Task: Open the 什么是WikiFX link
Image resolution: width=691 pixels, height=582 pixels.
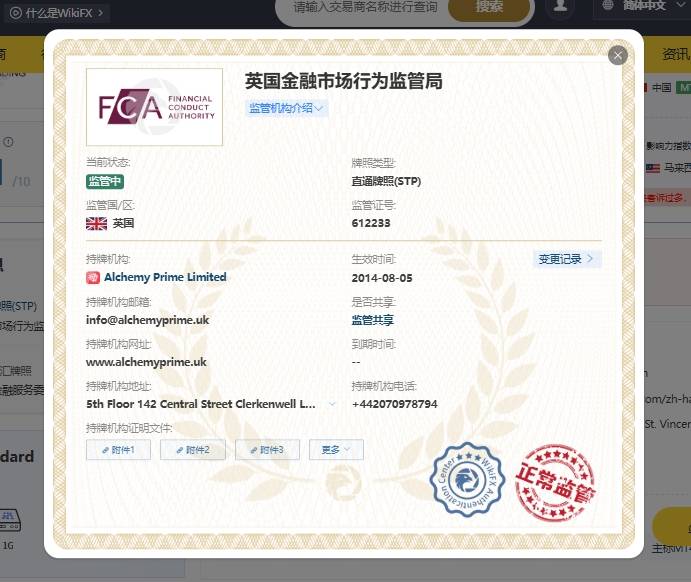Action: tap(57, 13)
